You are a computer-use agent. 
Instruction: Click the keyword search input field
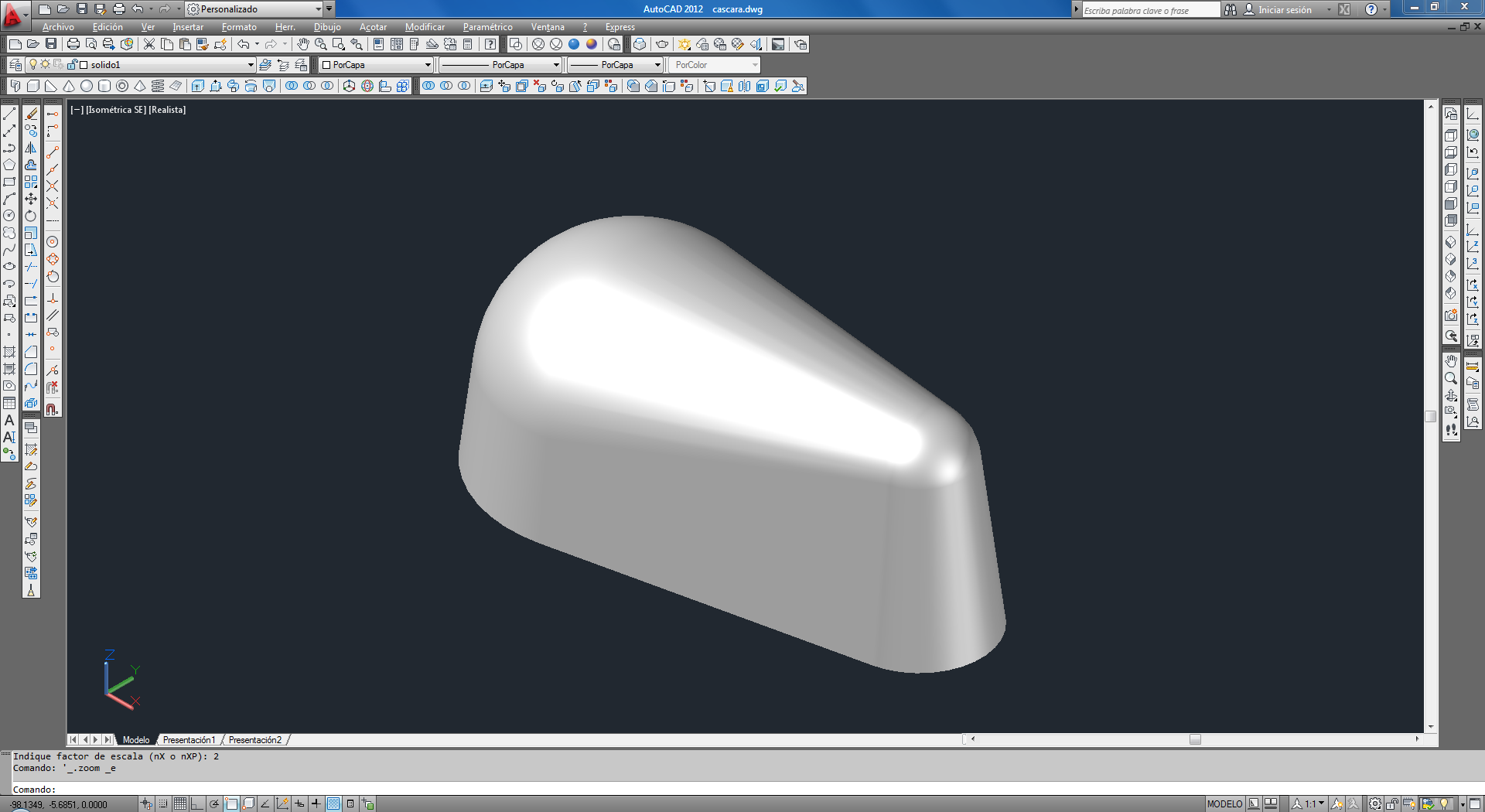click(1150, 10)
